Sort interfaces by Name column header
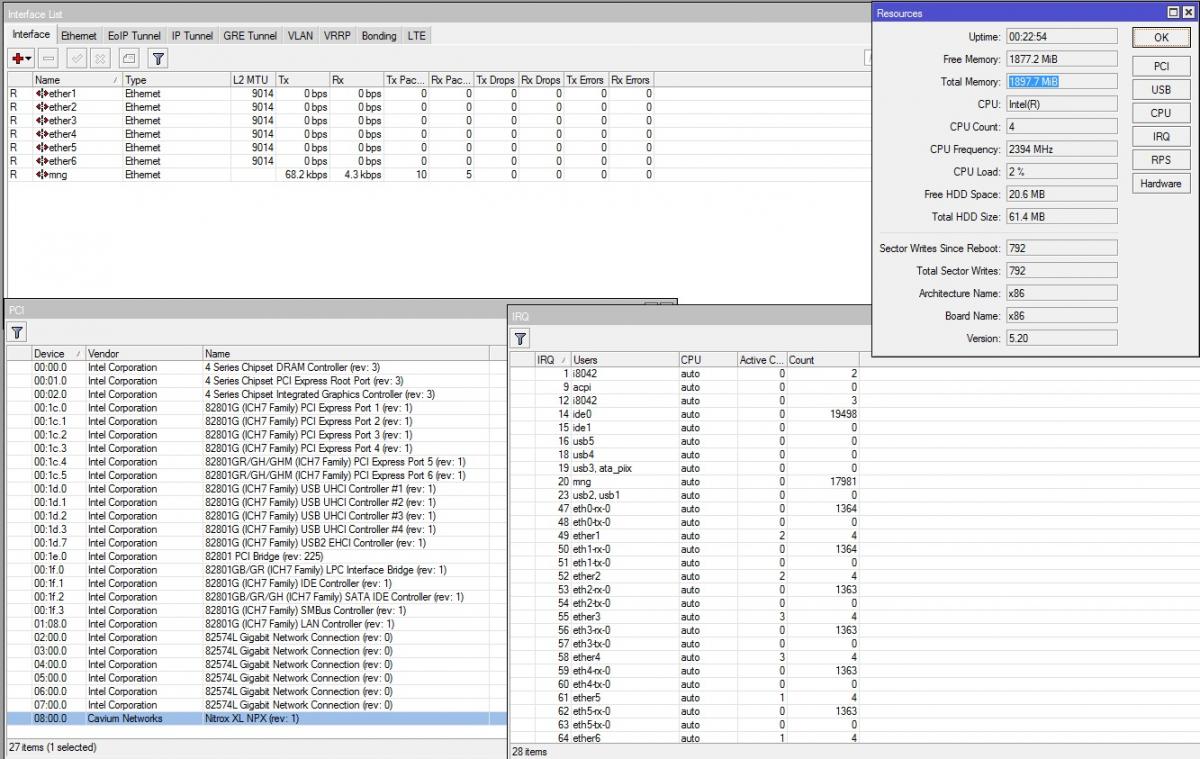The width and height of the screenshot is (1200, 759). 75,80
